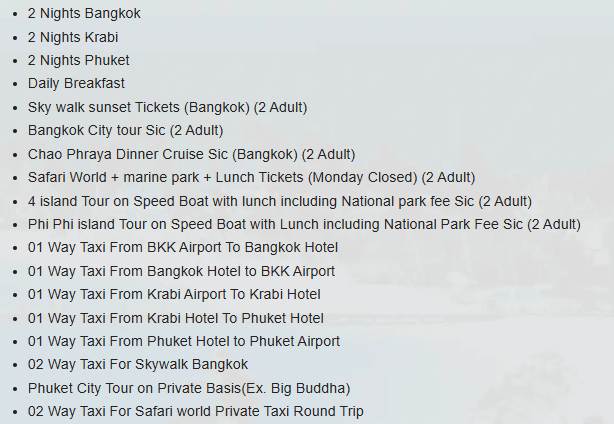Click the '2 Nights Phuket' line

78,60
